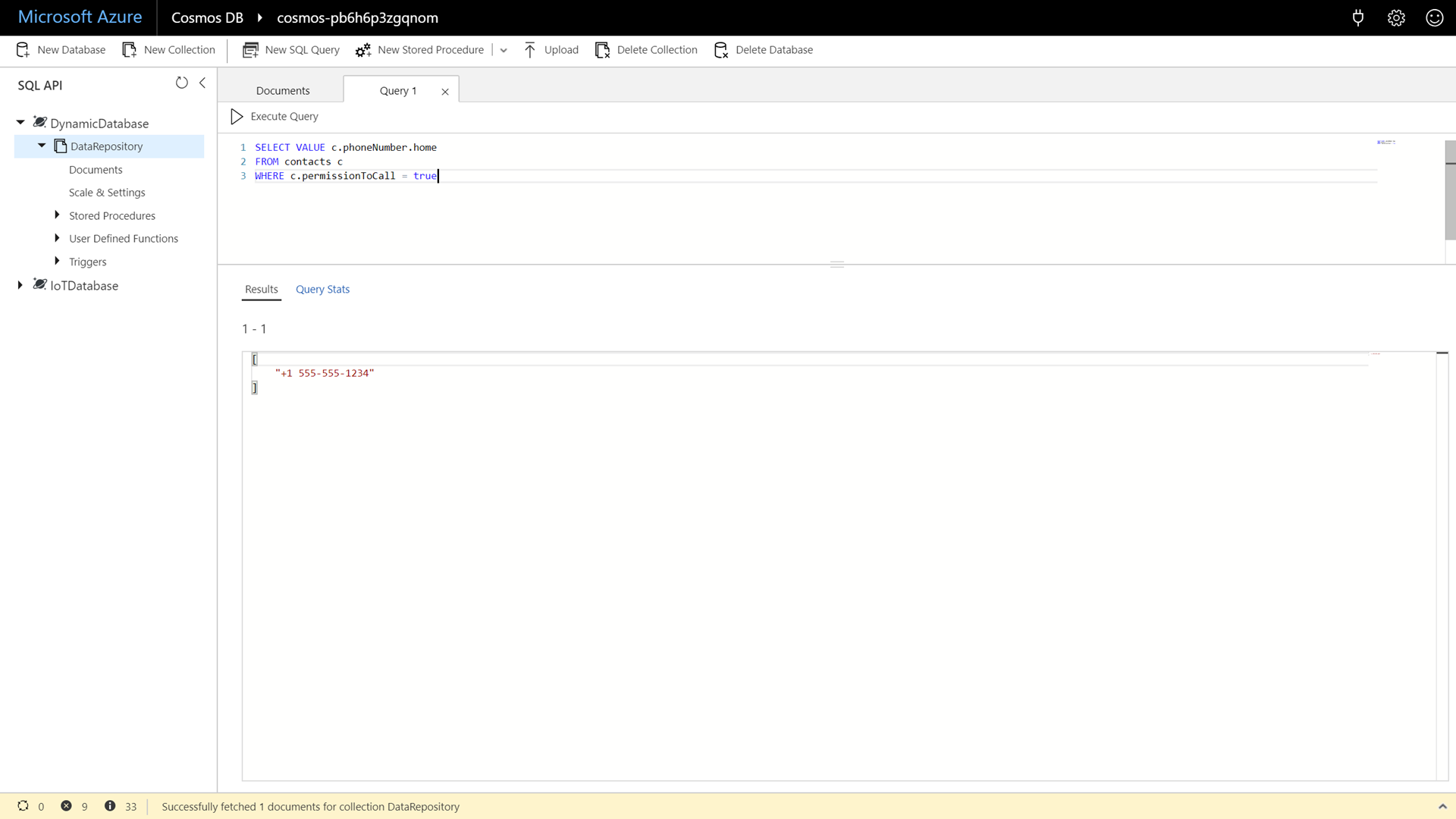Click the Upload arrow icon
This screenshot has height=819, width=1456.
click(530, 50)
